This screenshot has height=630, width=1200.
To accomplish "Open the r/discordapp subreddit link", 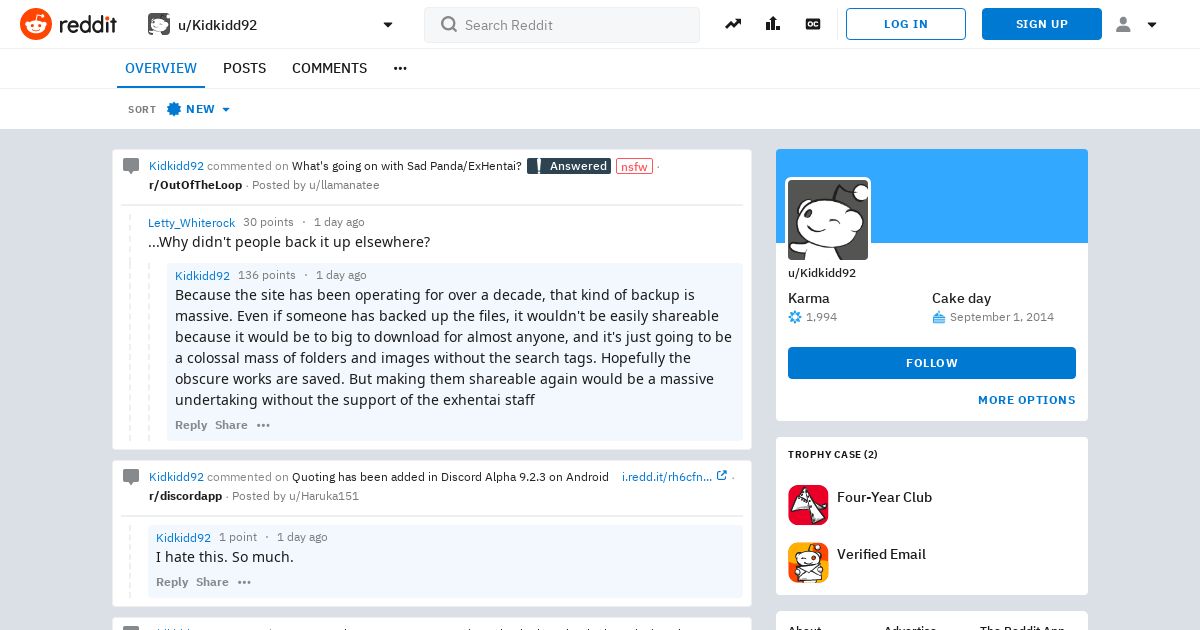I will tap(186, 496).
